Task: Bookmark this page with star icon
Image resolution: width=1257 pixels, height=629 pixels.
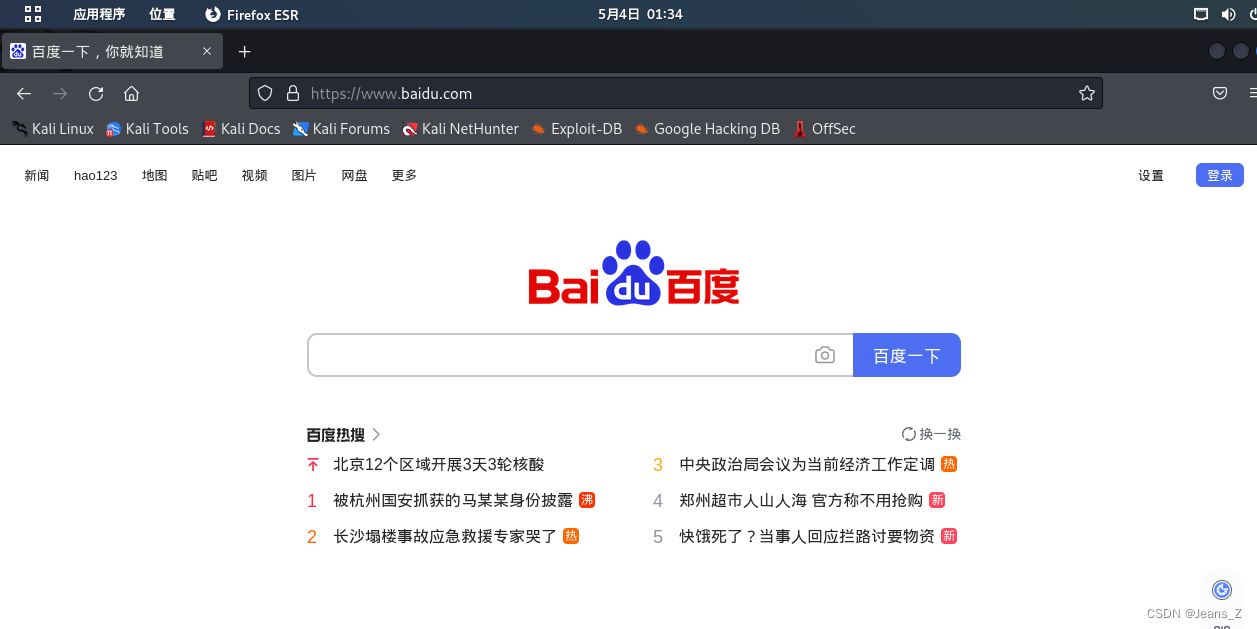Action: point(1087,93)
